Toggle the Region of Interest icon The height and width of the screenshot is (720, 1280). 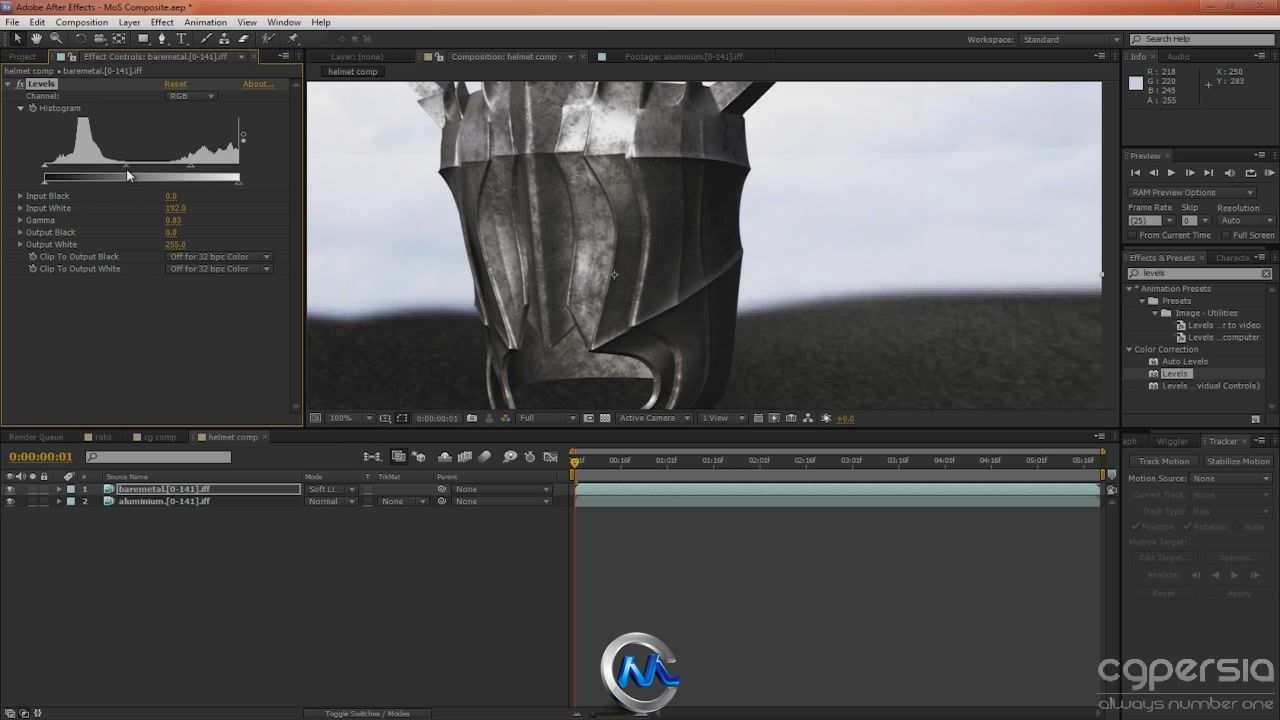[589, 418]
